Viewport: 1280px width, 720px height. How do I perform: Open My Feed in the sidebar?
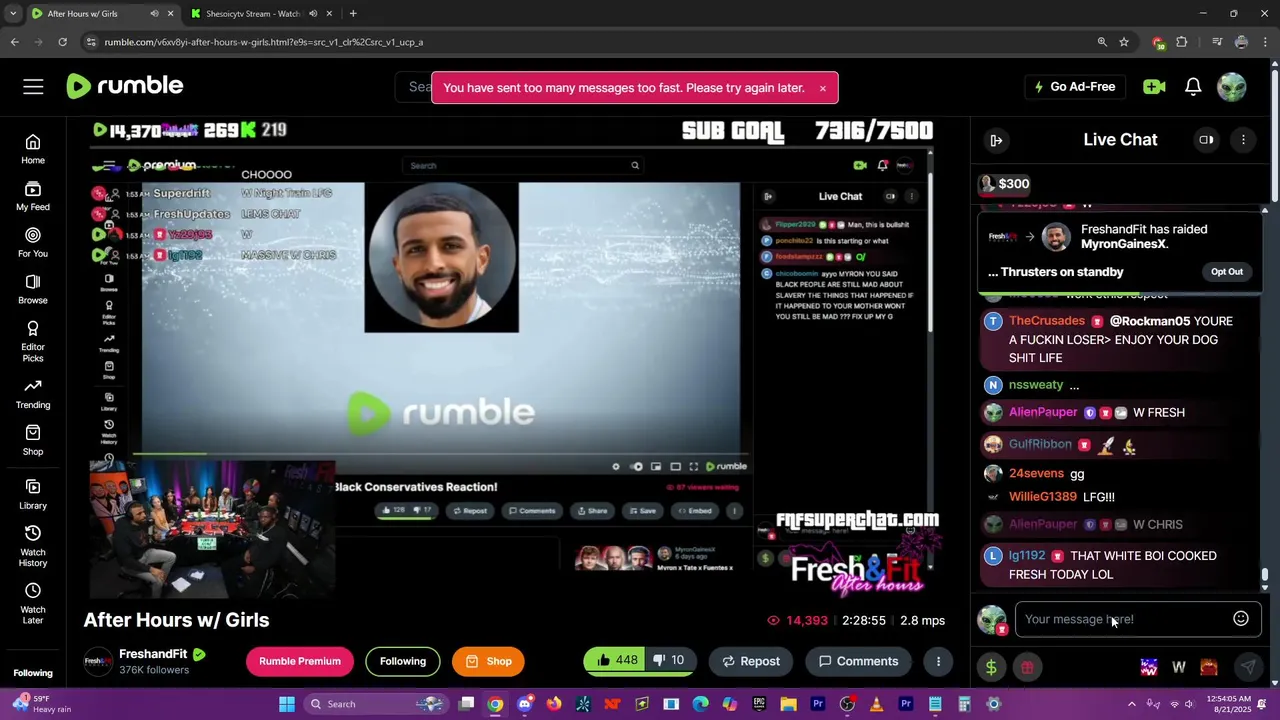pos(33,196)
